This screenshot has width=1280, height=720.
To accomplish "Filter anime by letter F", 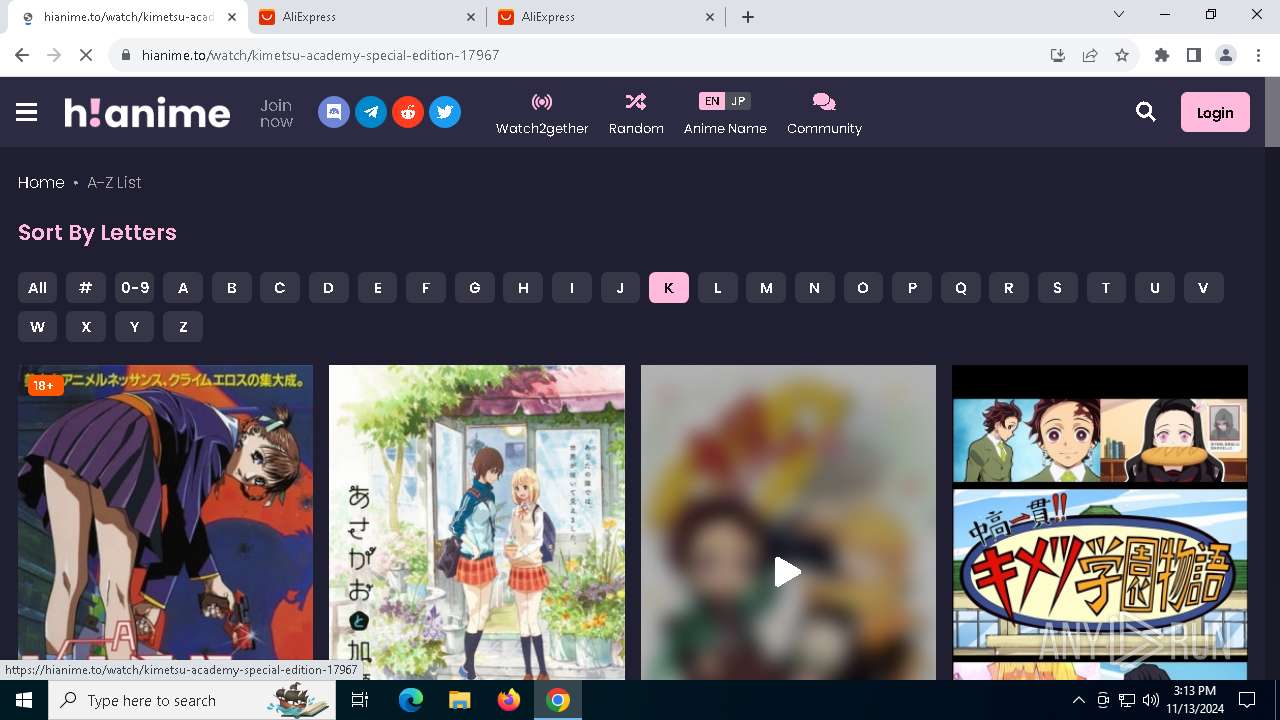I will (x=426, y=288).
